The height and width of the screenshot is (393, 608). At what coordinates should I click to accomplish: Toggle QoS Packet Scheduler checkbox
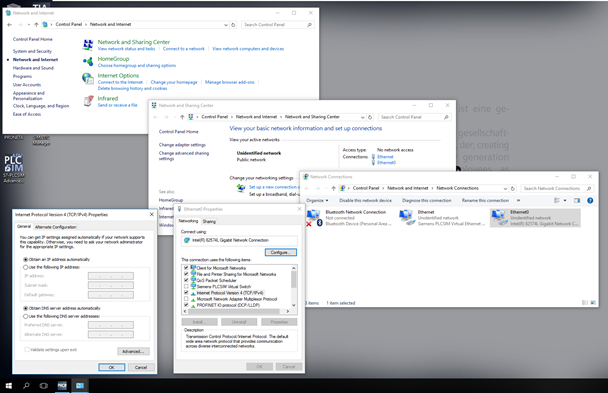click(x=186, y=280)
